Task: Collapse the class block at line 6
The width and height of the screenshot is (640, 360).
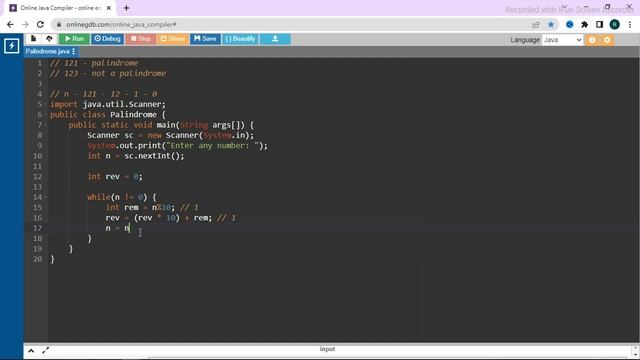Action: click(x=45, y=115)
